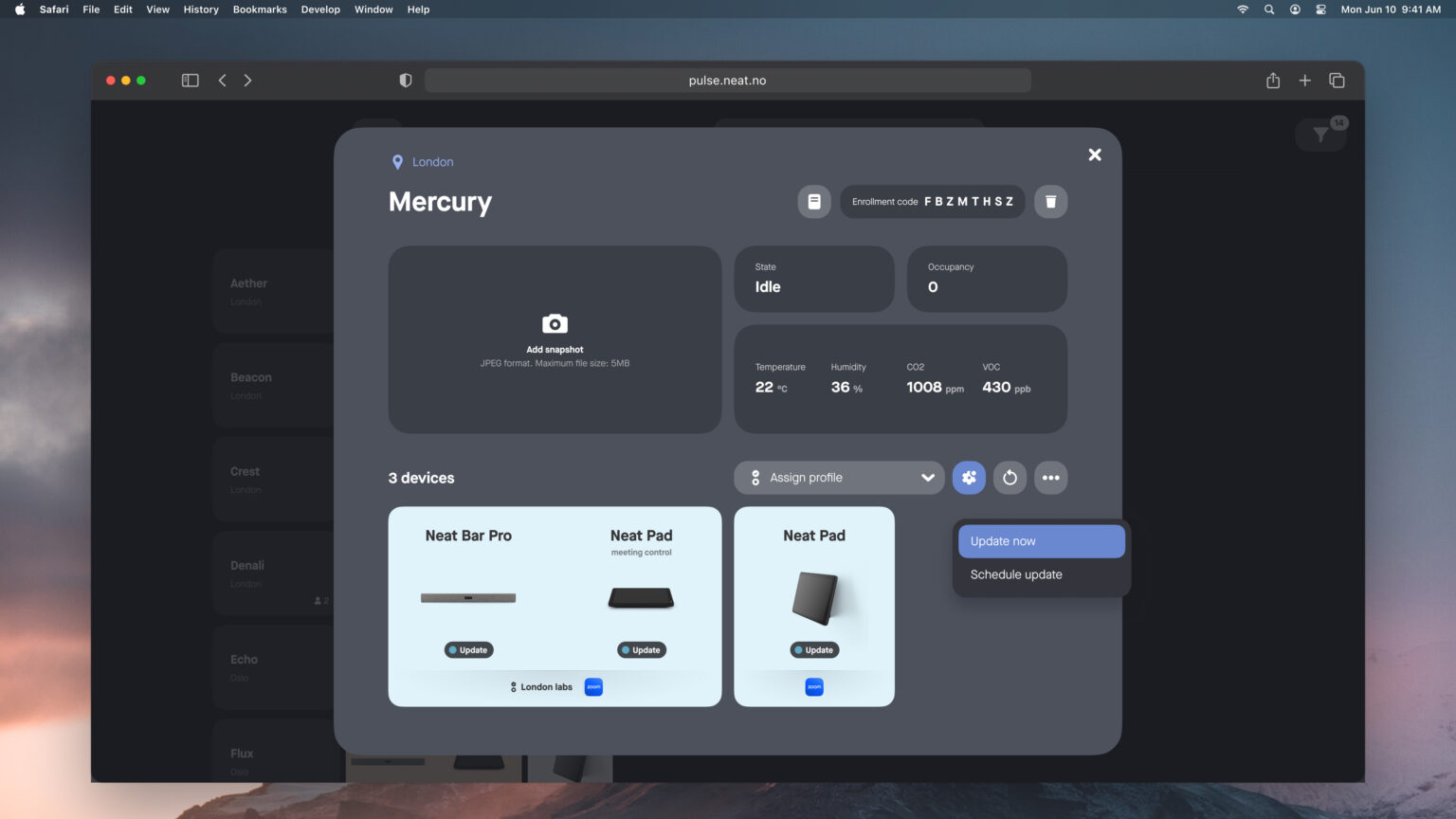Click the Safari privacy shield icon

[406, 81]
